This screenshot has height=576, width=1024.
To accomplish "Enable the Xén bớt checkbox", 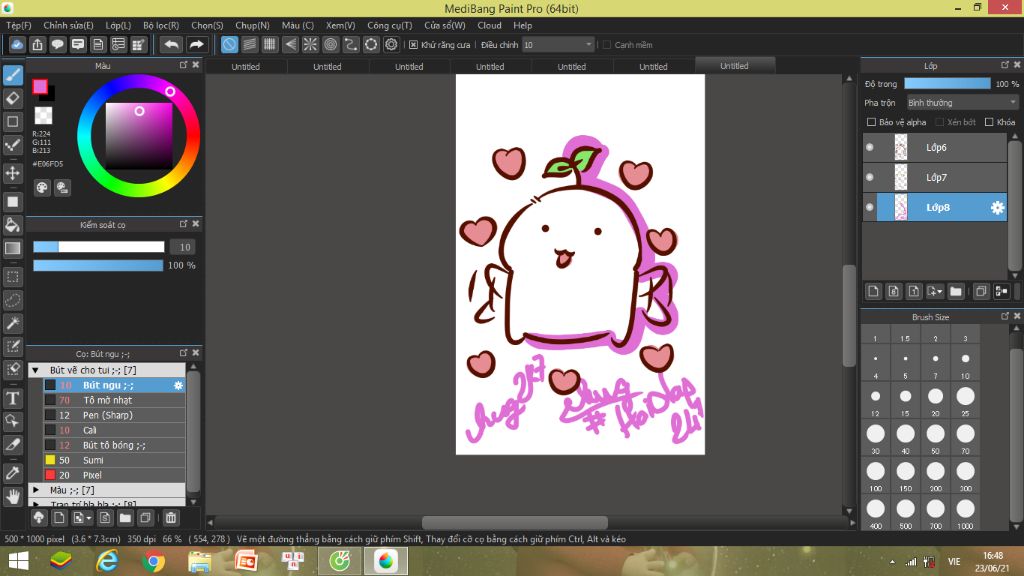I will 940,122.
